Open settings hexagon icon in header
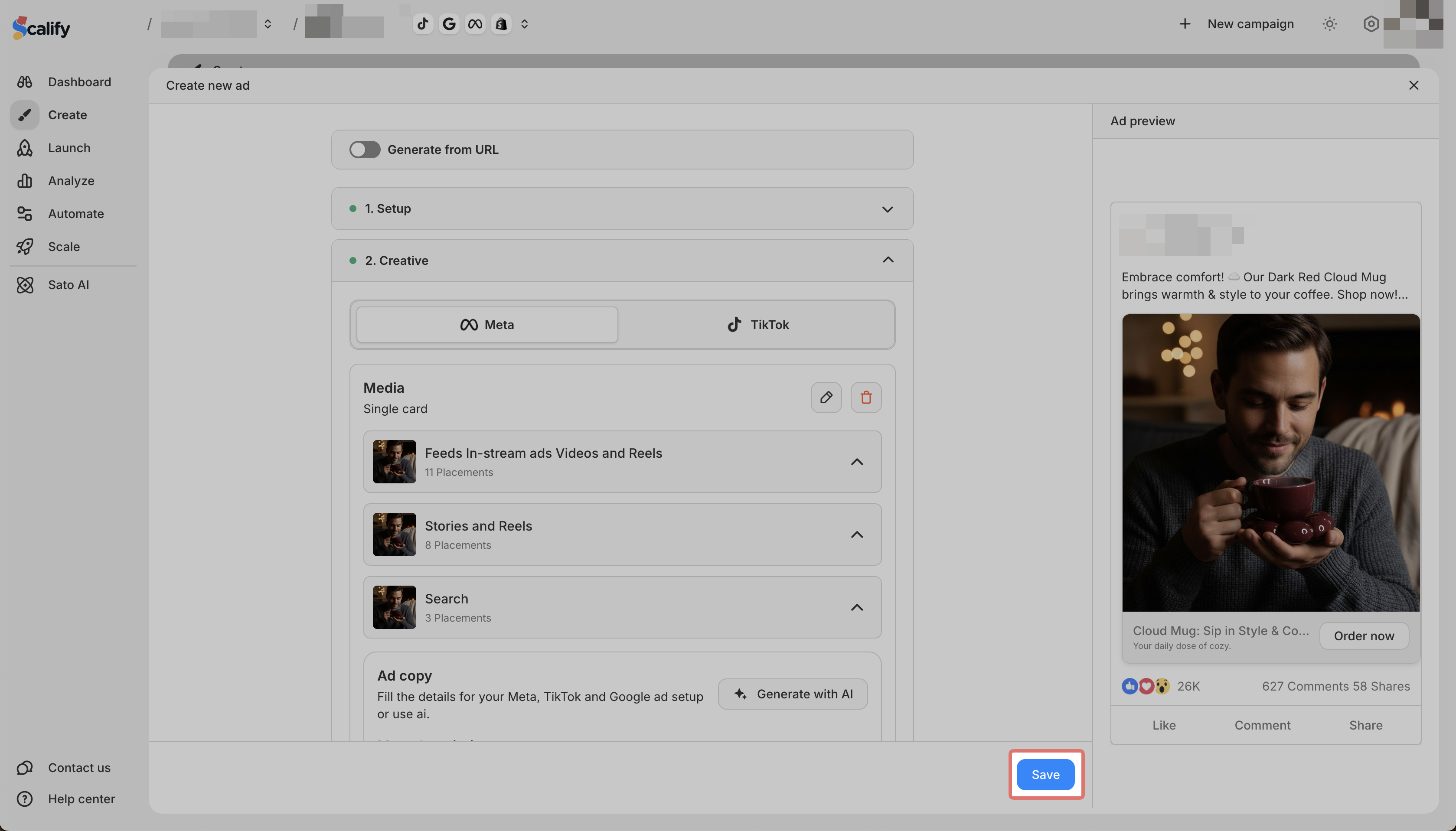1456x831 pixels. [1371, 24]
